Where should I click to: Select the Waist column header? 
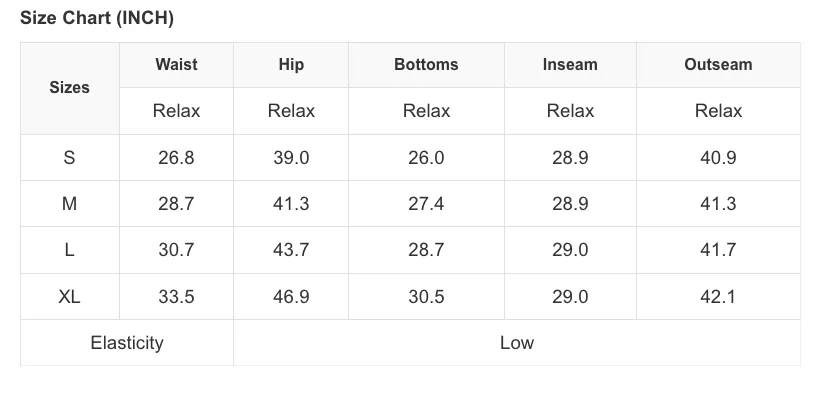176,65
